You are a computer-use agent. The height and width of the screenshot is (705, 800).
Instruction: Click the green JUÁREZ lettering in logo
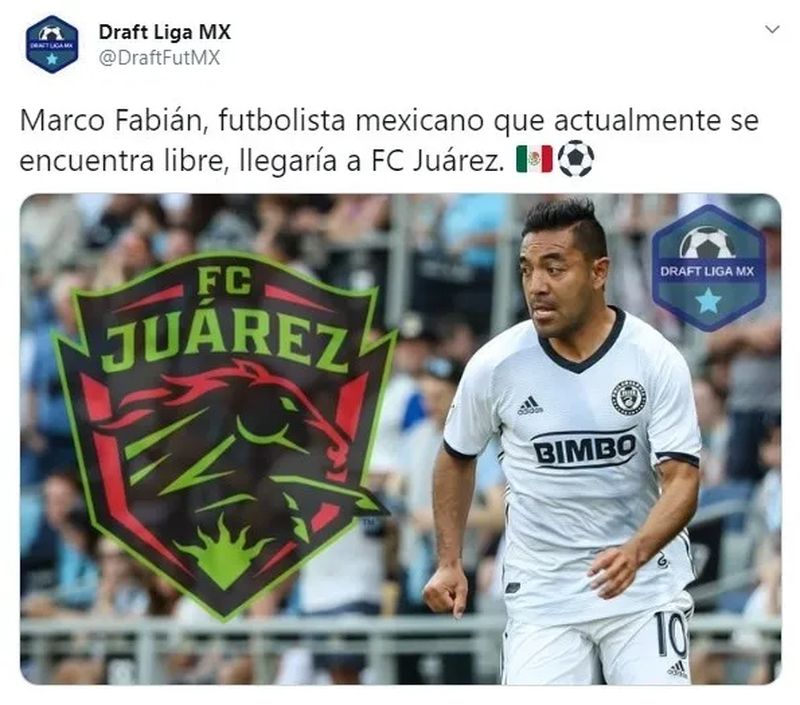[228, 342]
